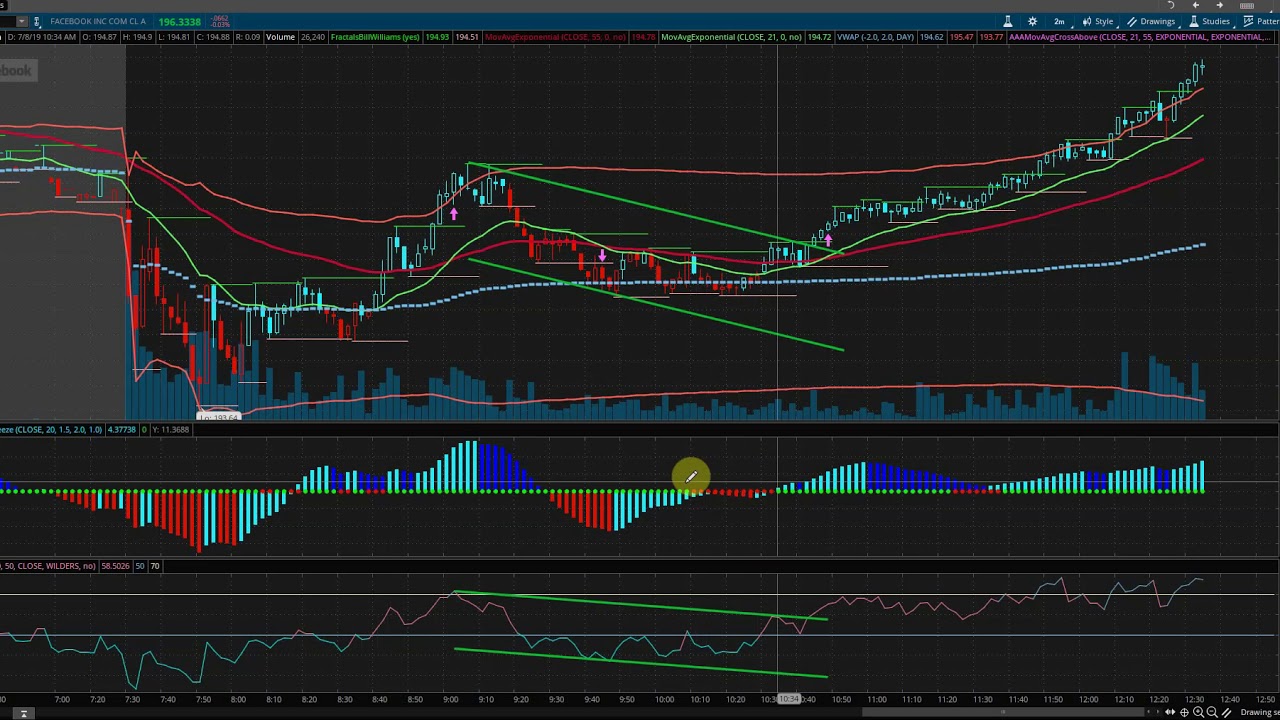
Task: Open chart settings gear icon
Action: [1033, 21]
